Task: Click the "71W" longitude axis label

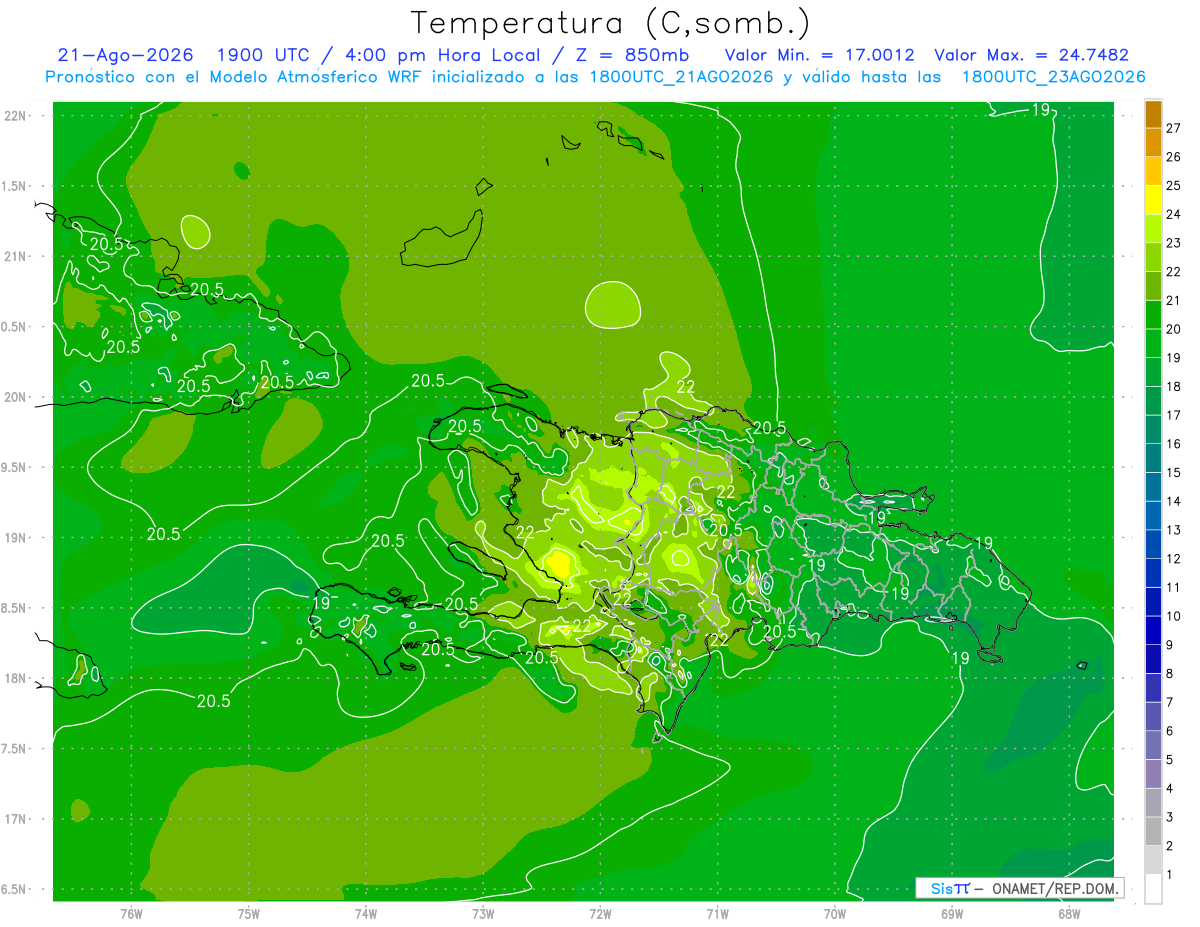Action: point(717,913)
